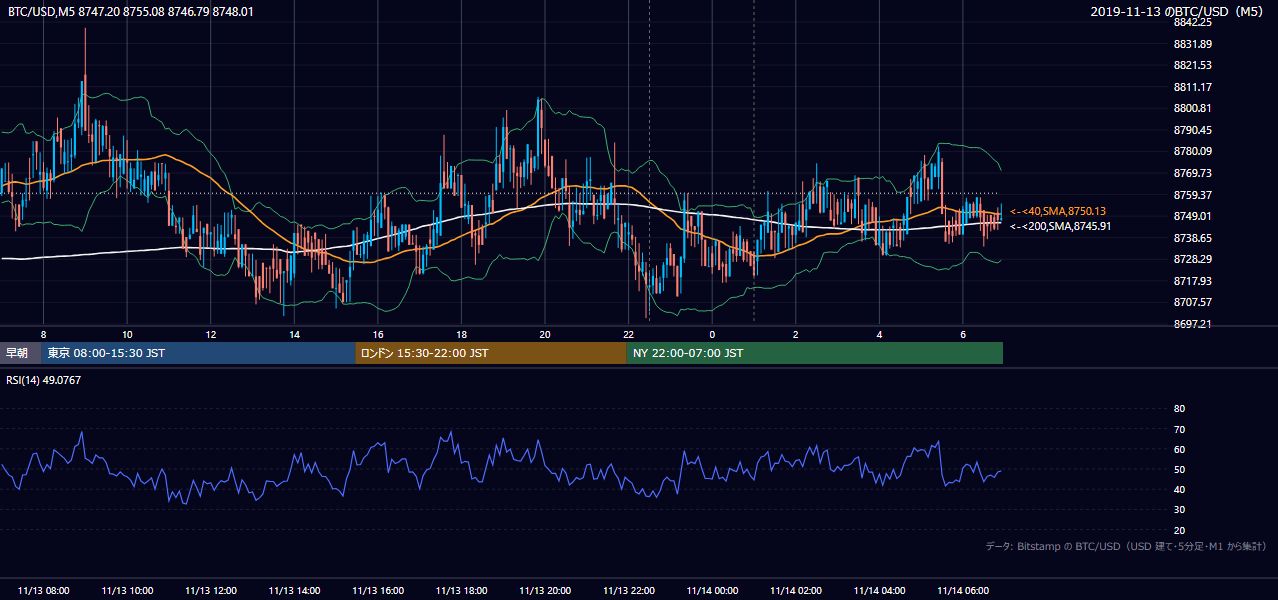Click the 11/14 06:00 time label
The width and height of the screenshot is (1278, 600).
(x=962, y=591)
